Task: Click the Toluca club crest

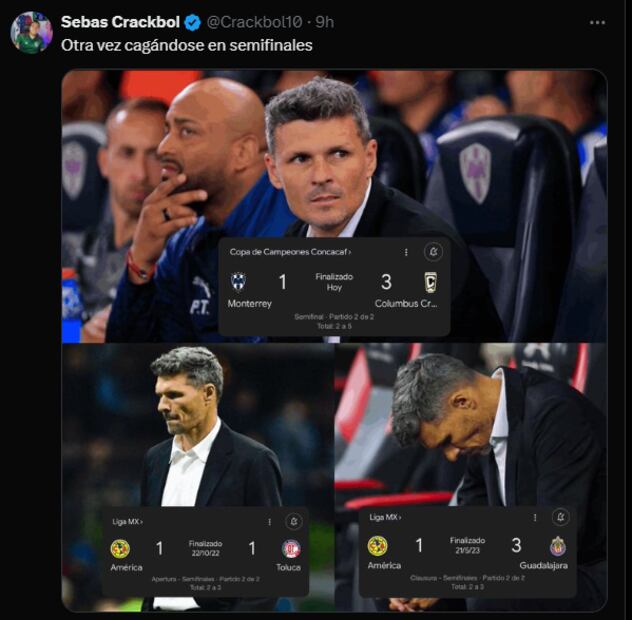Action: 291,549
